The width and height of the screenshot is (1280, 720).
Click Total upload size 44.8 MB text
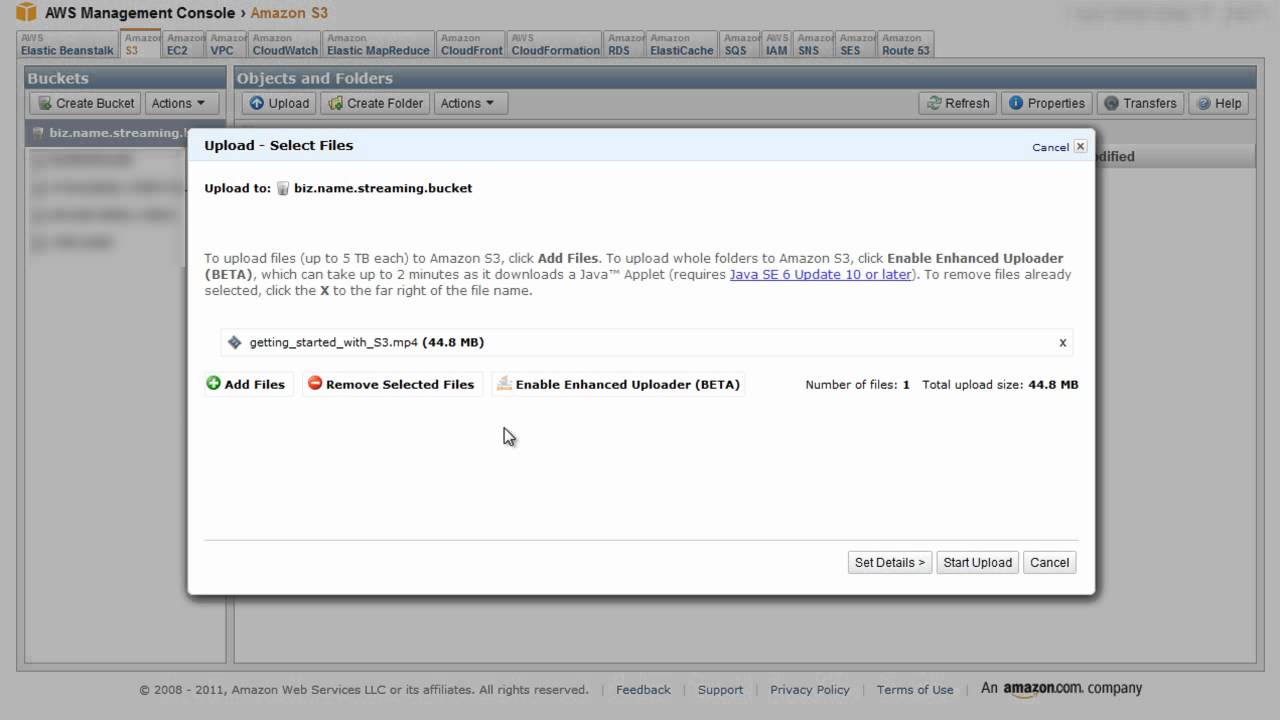point(1000,384)
